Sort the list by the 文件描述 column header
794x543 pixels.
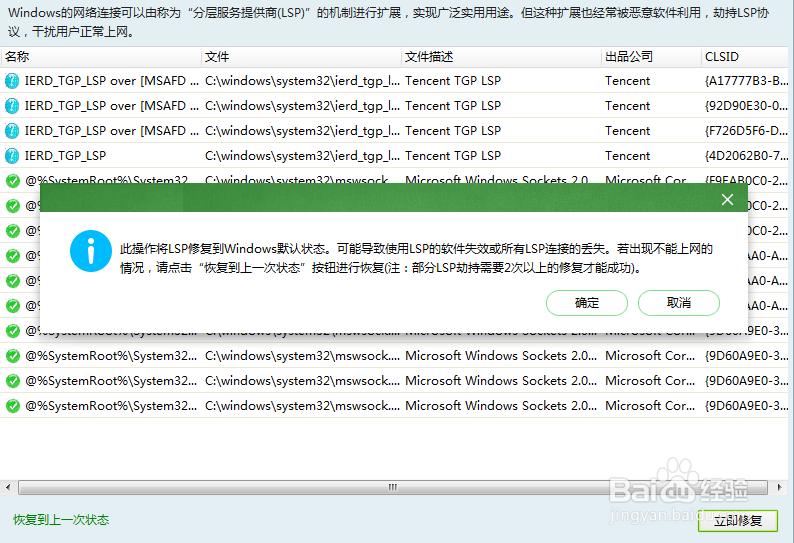pos(501,57)
